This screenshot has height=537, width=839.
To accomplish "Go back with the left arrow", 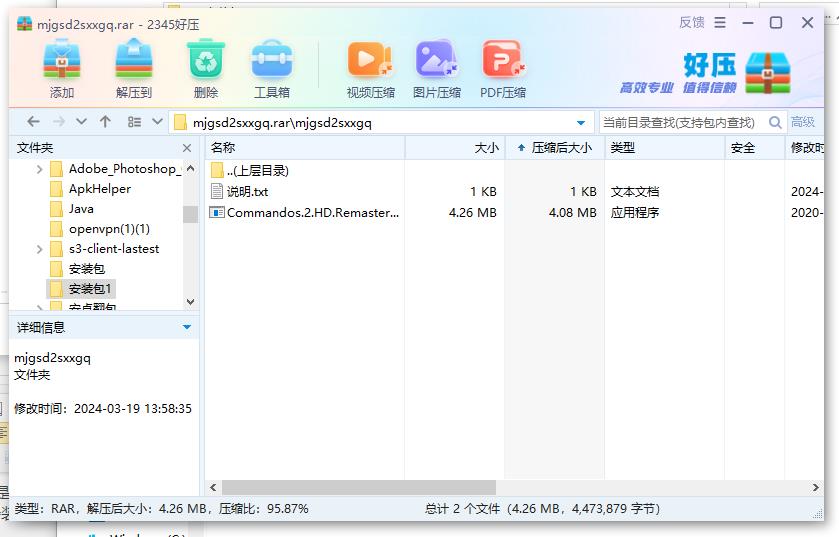I will 33,122.
